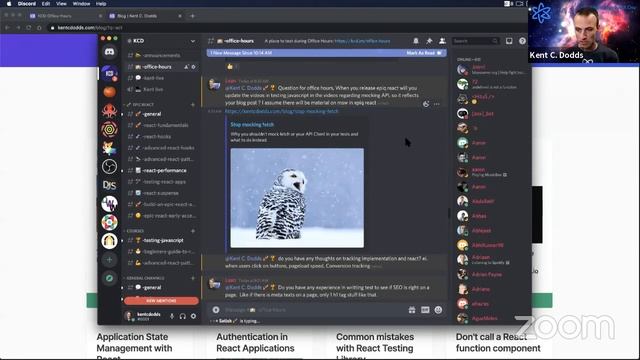The height and width of the screenshot is (360, 640).
Task: Open the red octopus server icon
Action: [109, 111]
